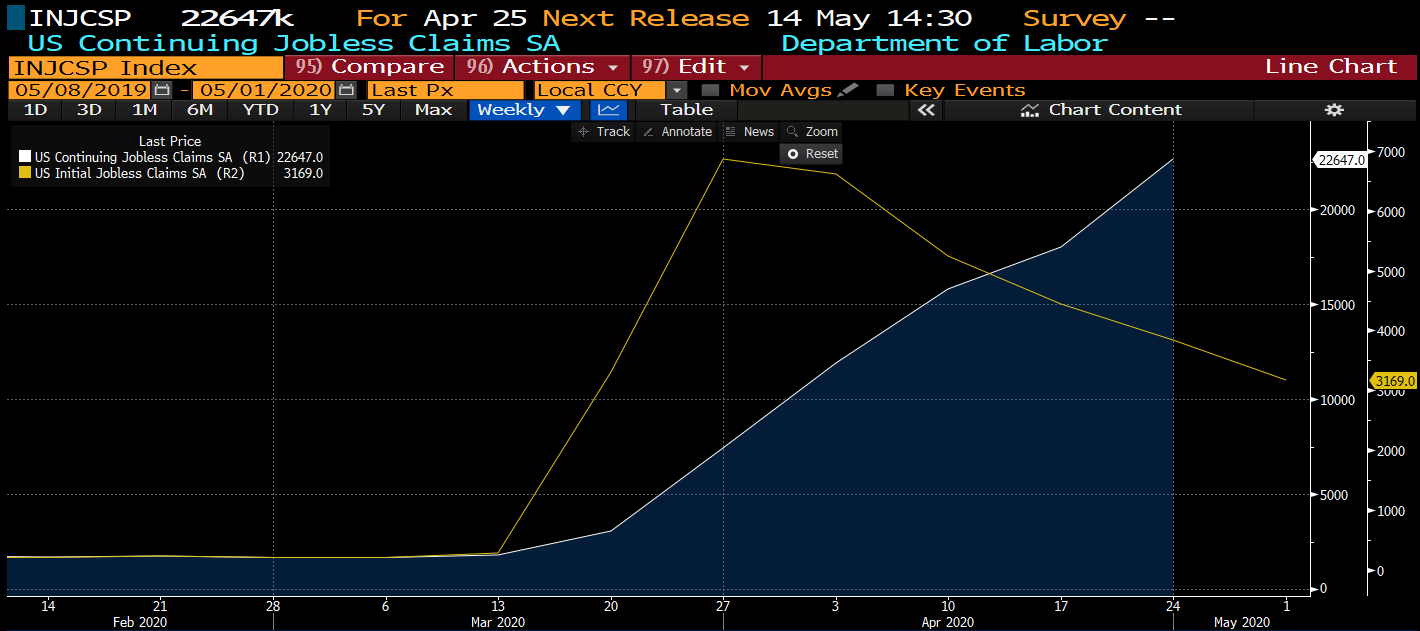Select the line chart view icon
The image size is (1420, 631).
[607, 110]
